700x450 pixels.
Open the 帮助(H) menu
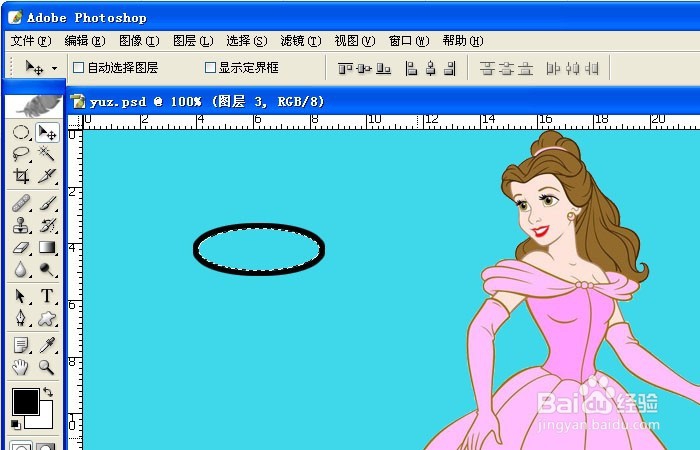[462, 41]
